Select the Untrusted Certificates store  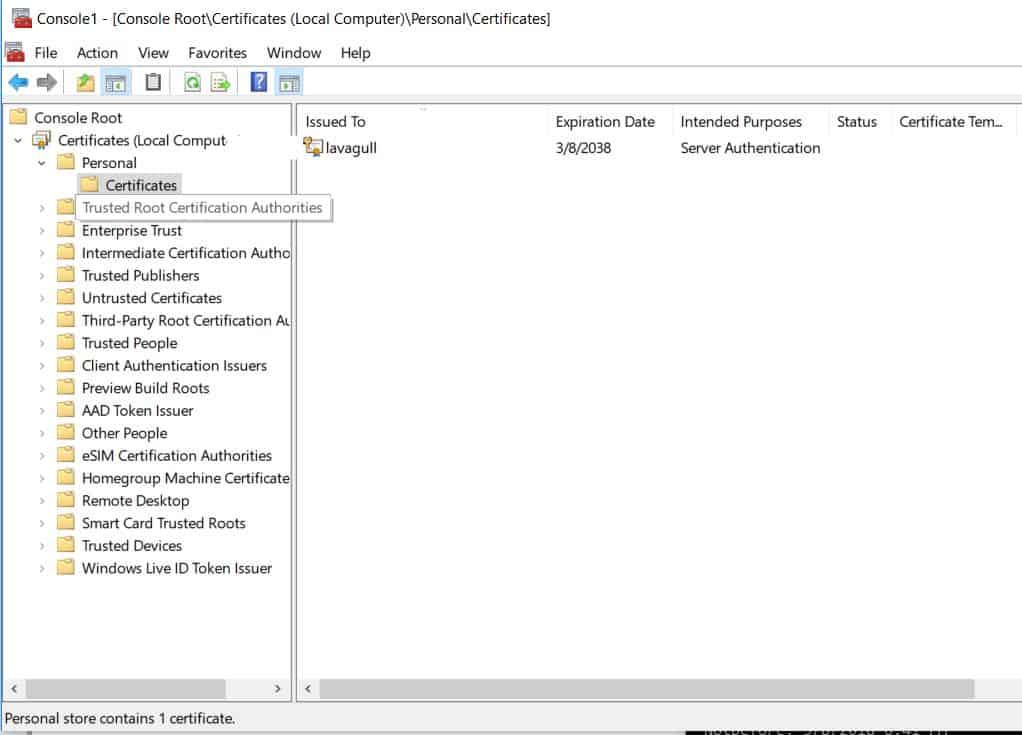(x=151, y=298)
